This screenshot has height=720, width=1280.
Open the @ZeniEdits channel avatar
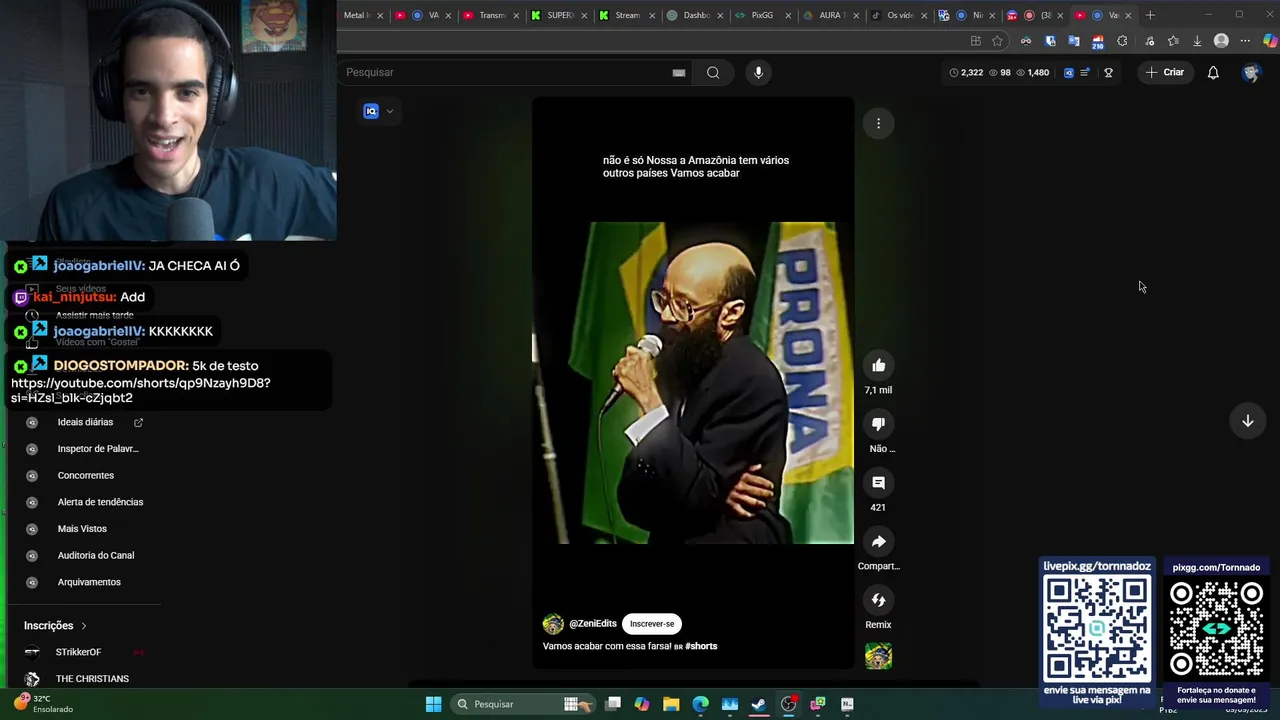click(553, 624)
